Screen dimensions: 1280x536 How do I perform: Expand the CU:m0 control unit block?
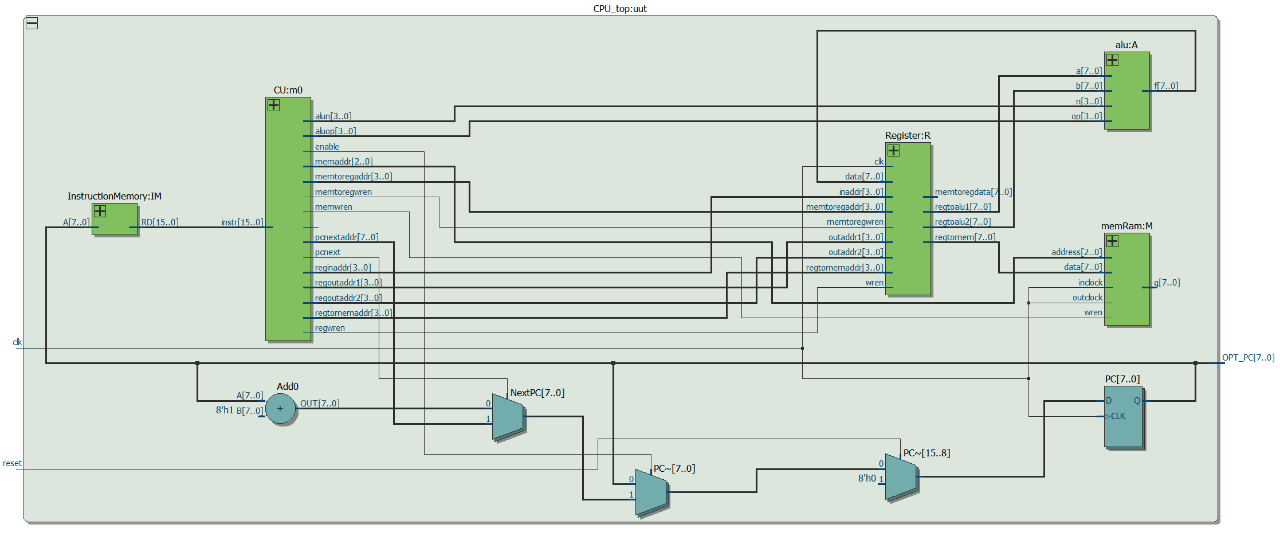tap(273, 105)
